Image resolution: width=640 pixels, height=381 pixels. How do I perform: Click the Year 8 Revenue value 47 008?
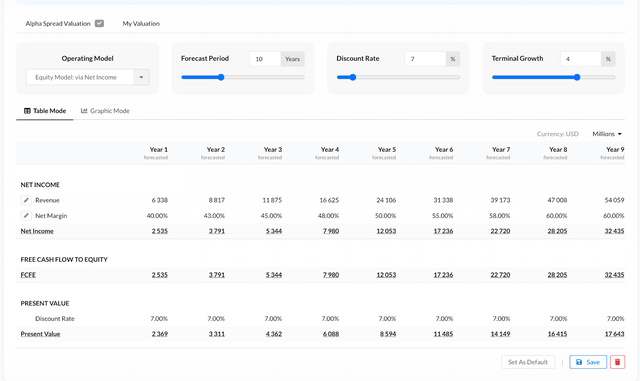coord(557,200)
